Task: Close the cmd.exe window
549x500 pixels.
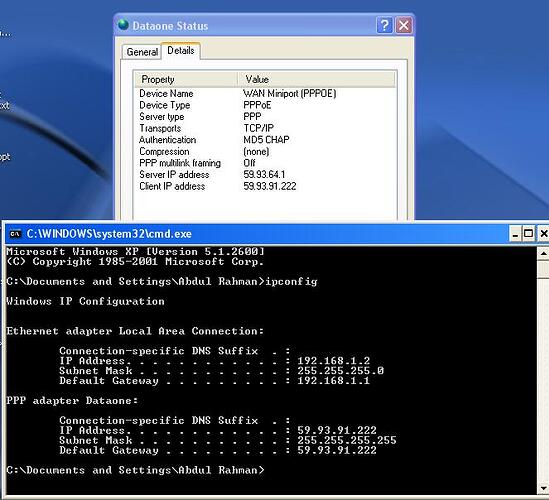Action: (543, 234)
